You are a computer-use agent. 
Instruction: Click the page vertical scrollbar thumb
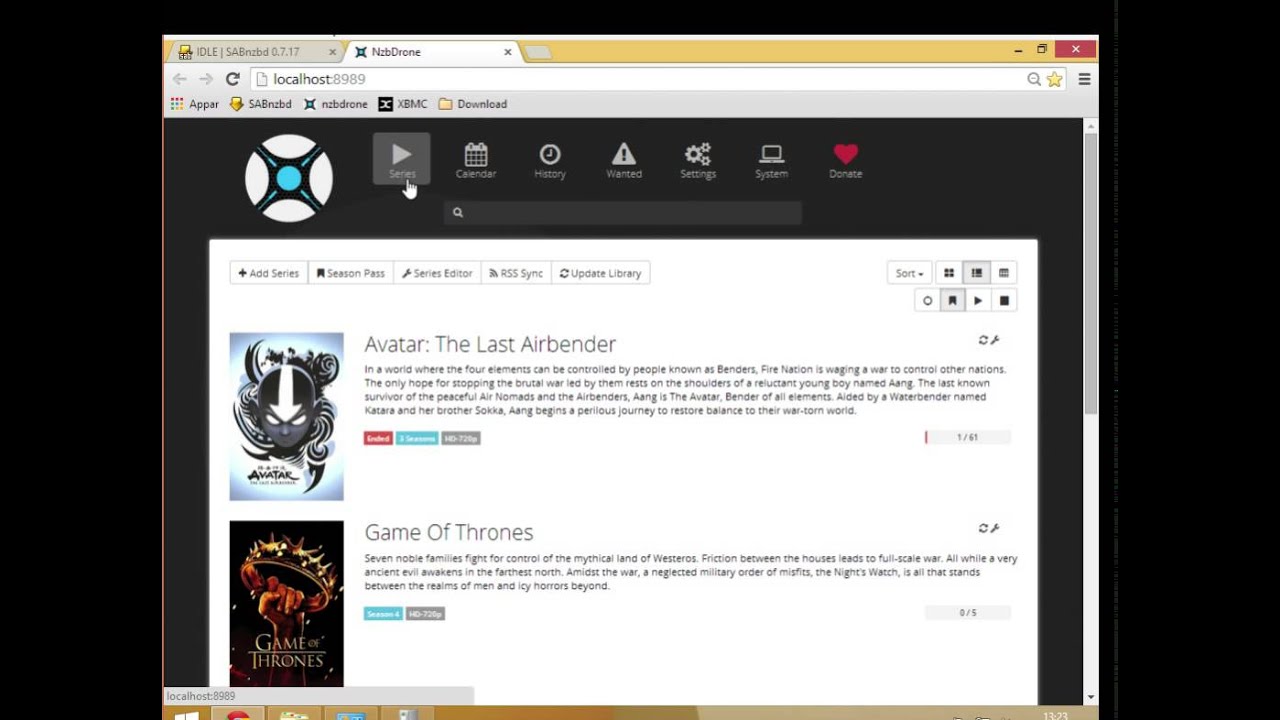(x=1090, y=272)
